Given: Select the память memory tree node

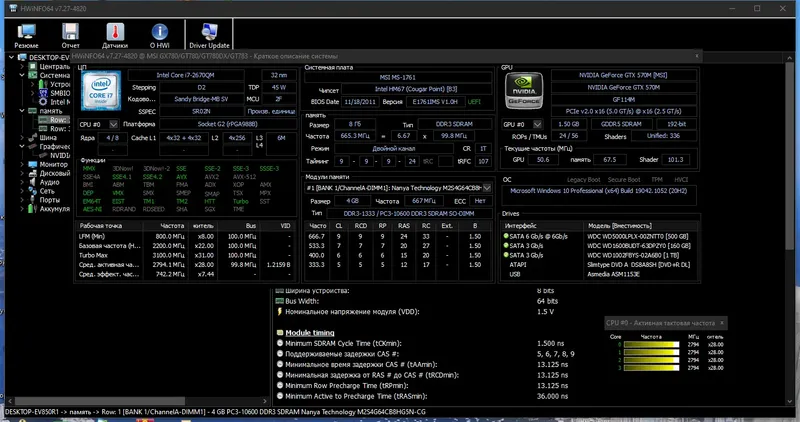Looking at the screenshot, I should pos(51,111).
